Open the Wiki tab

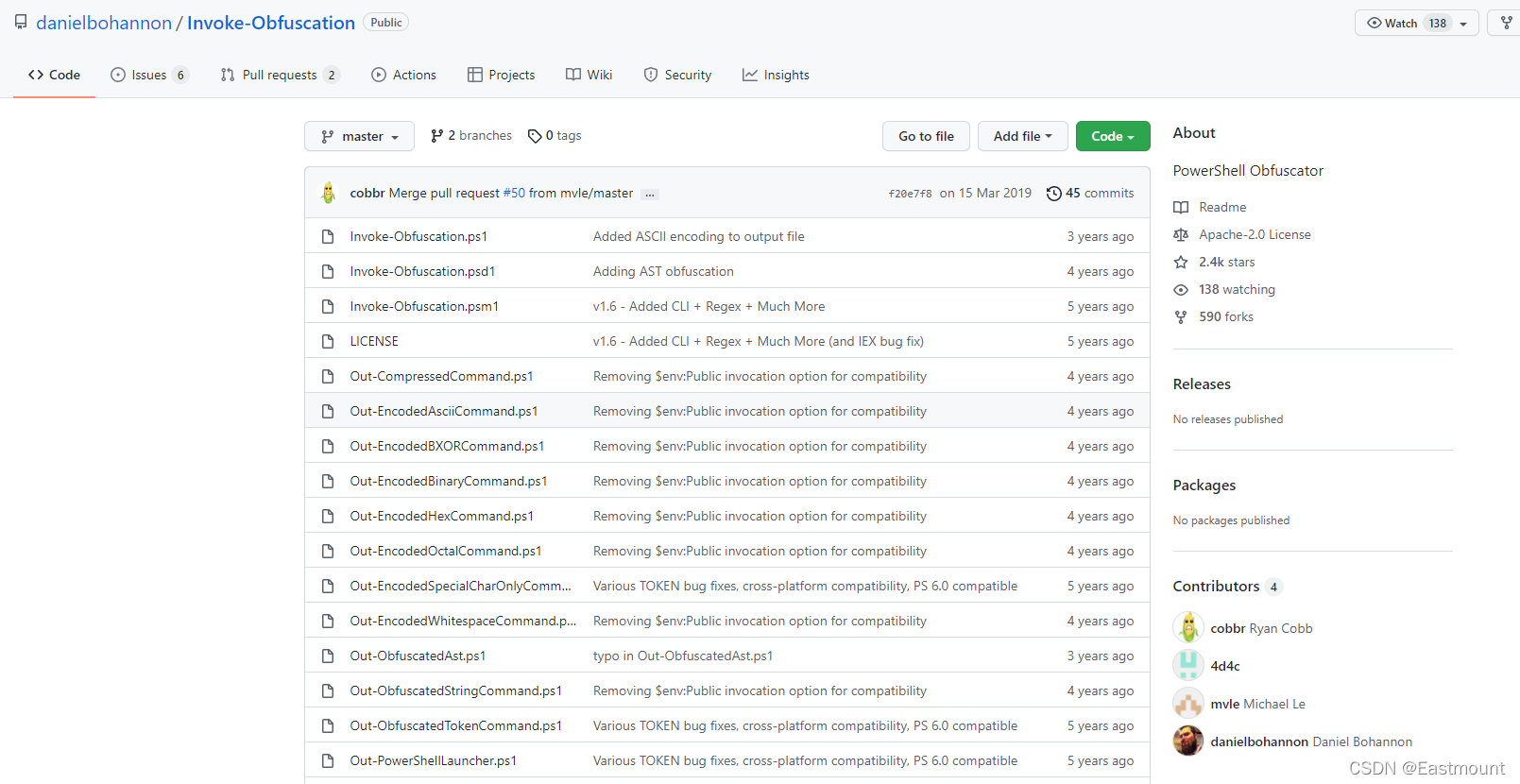tap(589, 75)
